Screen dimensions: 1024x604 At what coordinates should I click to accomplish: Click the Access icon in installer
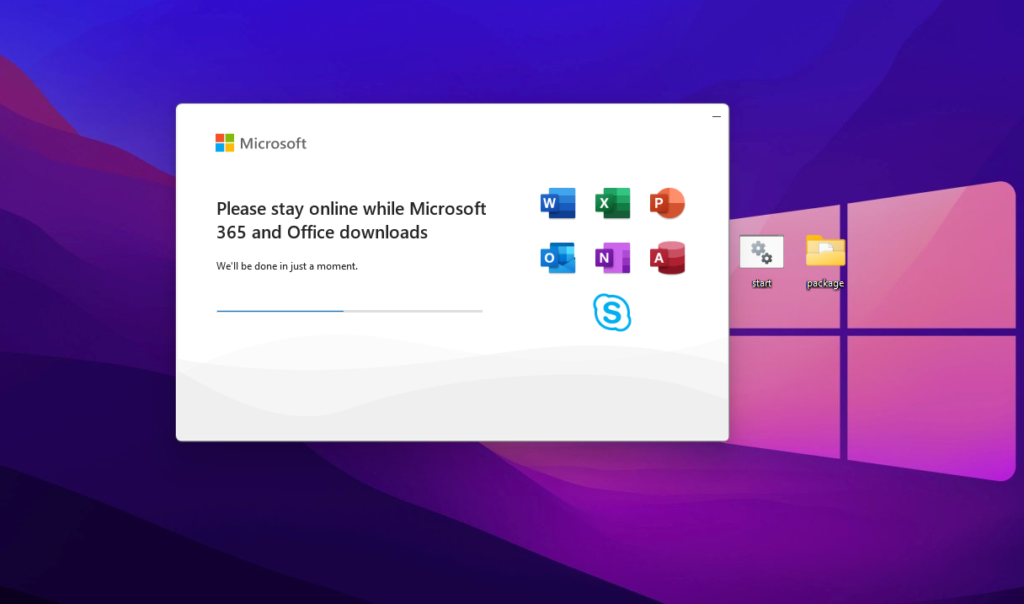point(667,258)
